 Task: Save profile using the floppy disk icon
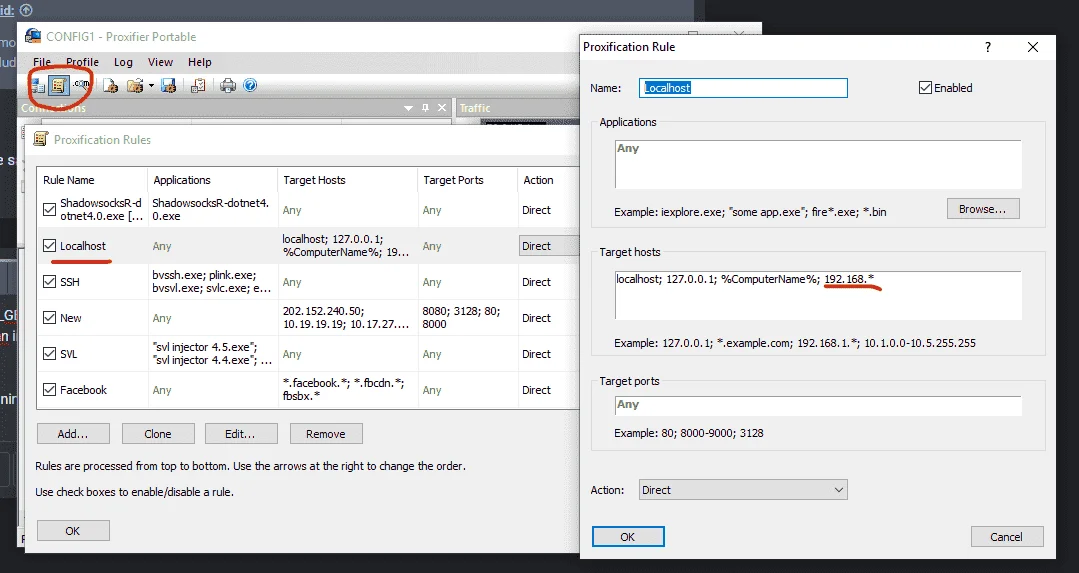pos(169,85)
